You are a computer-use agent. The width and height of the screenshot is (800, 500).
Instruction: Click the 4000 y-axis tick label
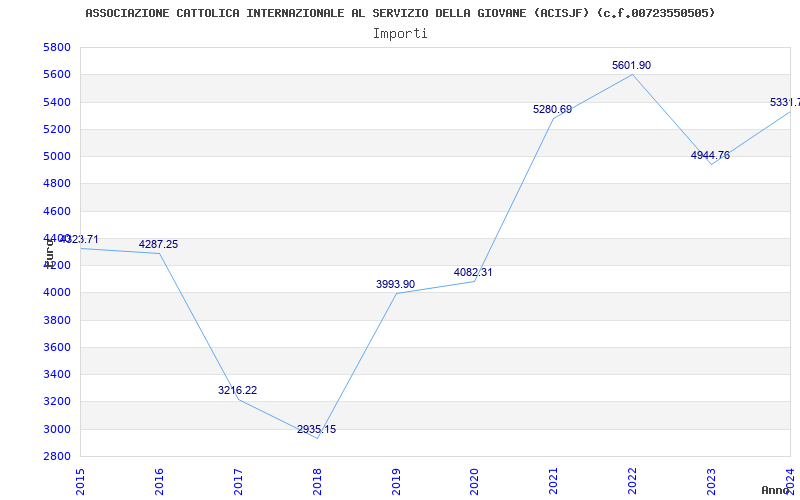pos(58,293)
